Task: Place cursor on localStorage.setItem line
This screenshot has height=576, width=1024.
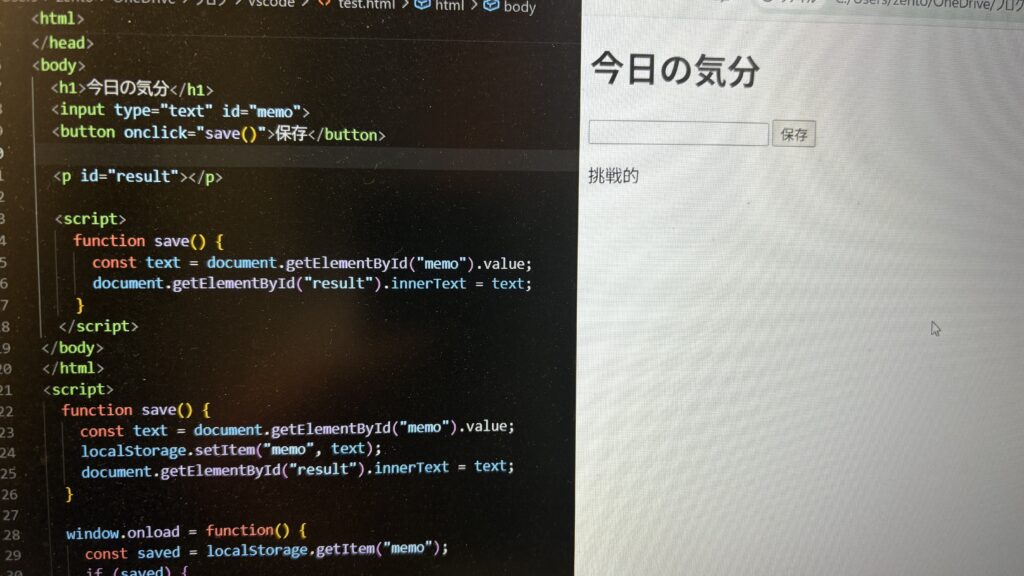Action: (x=231, y=449)
